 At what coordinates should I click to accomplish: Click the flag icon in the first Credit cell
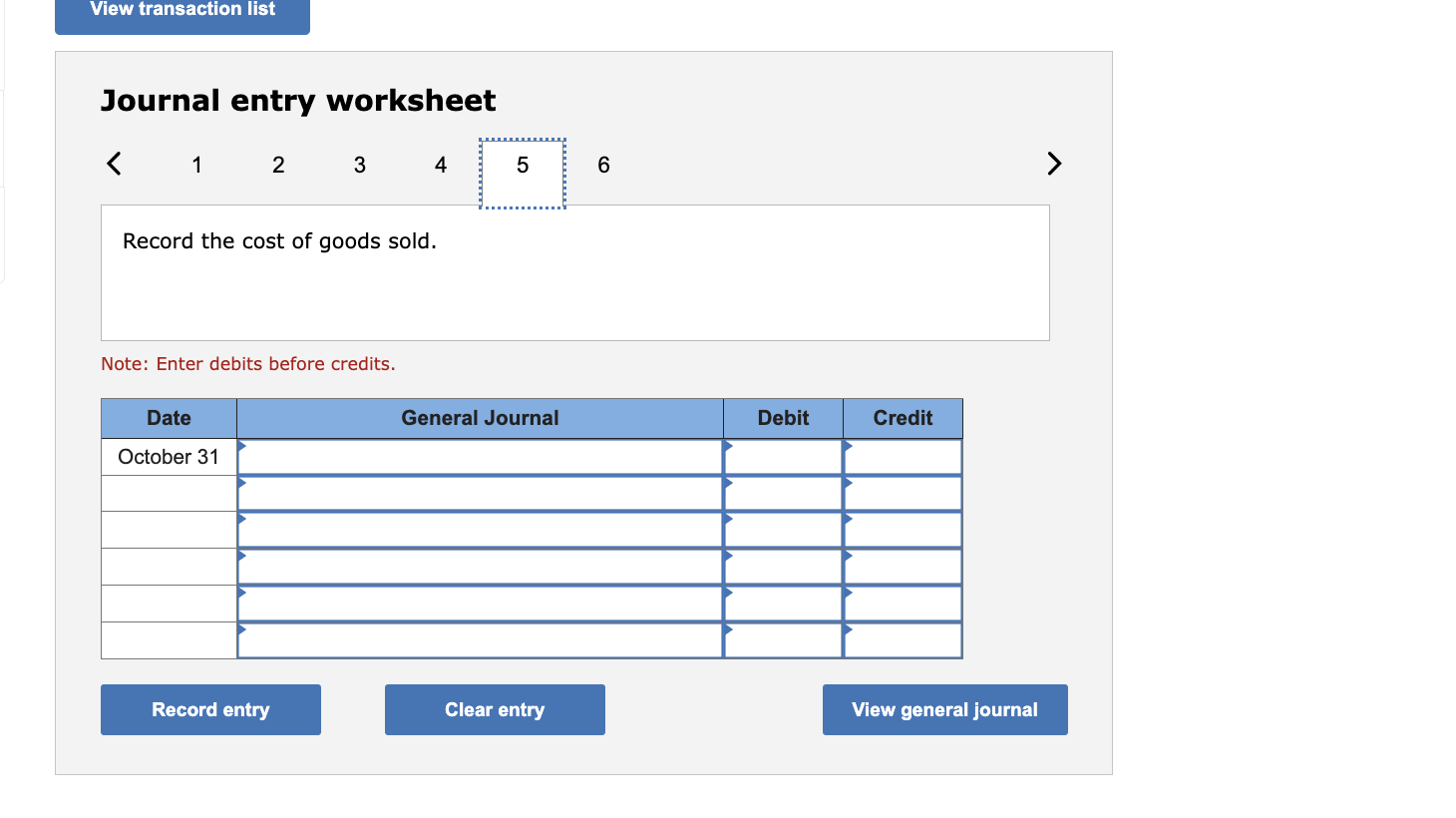click(x=847, y=448)
